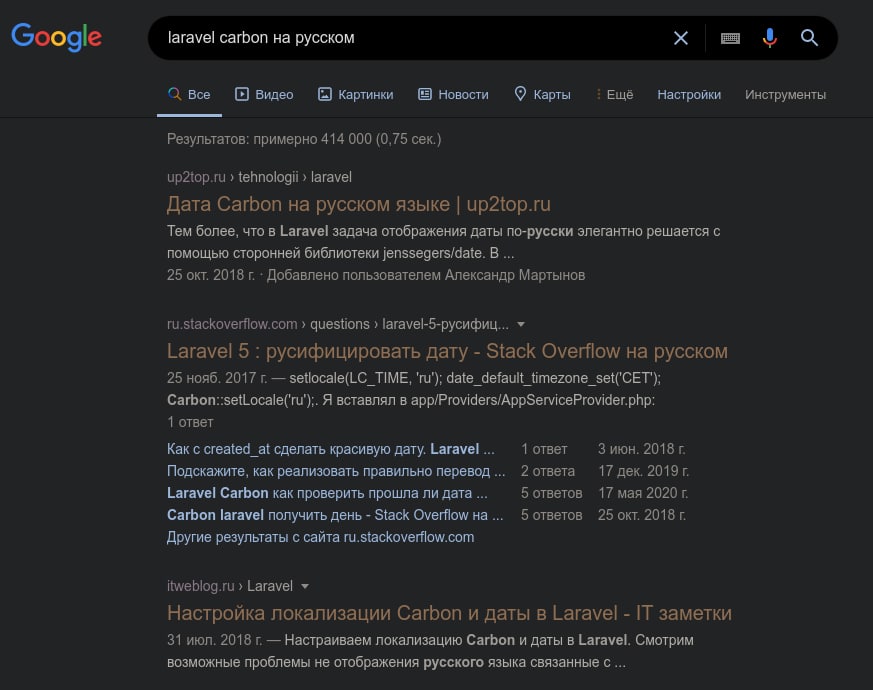This screenshot has height=690, width=873.
Task: Open result Настройка локализации Carbon и даты в Laravel
Action: (x=449, y=613)
